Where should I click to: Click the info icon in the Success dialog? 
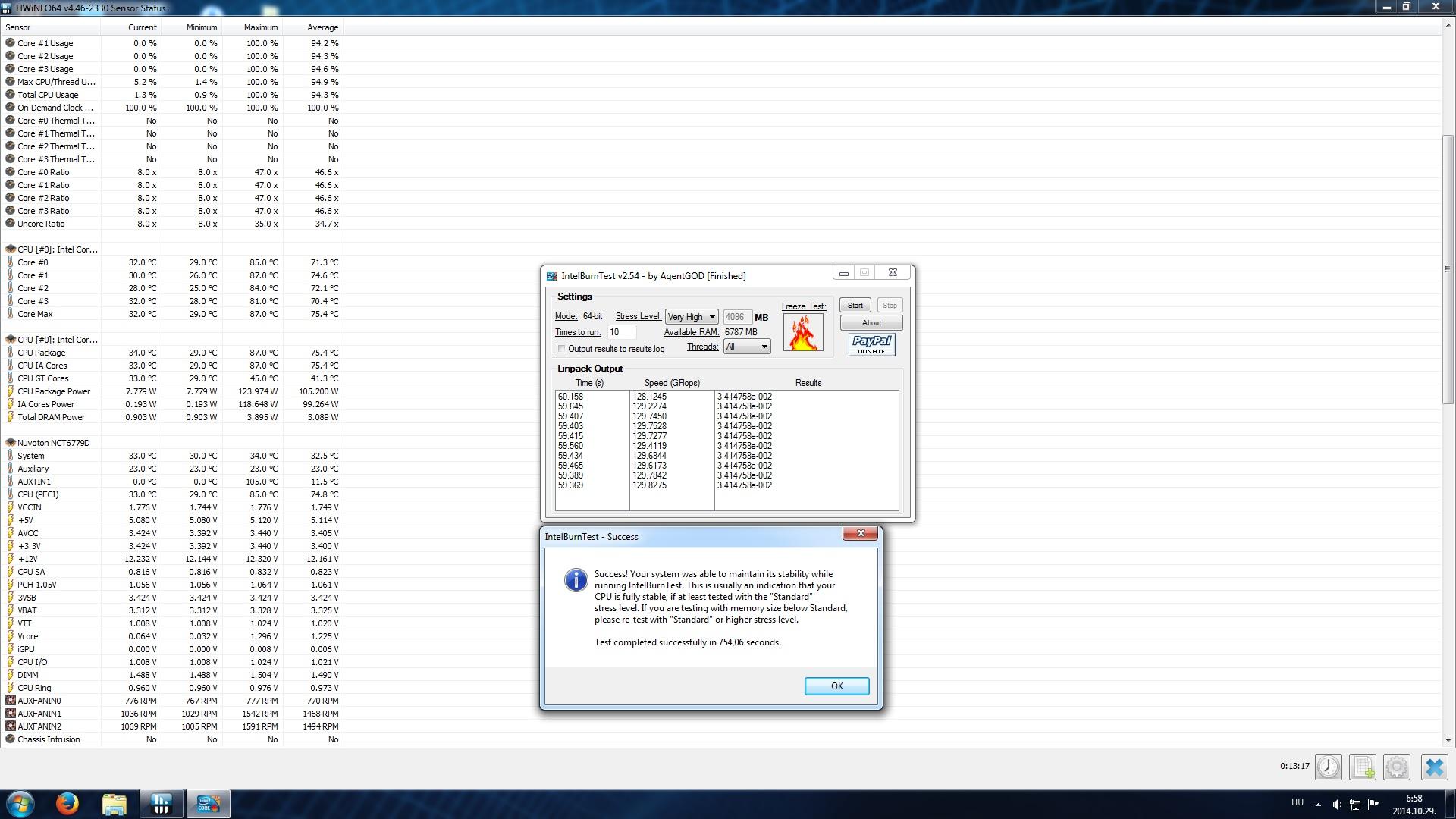(x=576, y=580)
